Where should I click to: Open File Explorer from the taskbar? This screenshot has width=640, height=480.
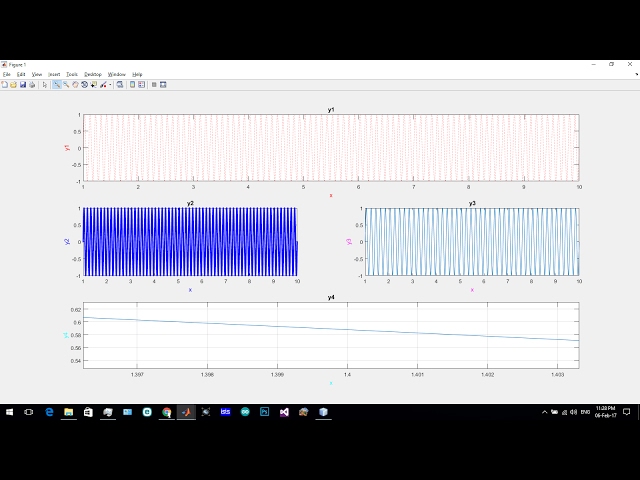pos(69,412)
